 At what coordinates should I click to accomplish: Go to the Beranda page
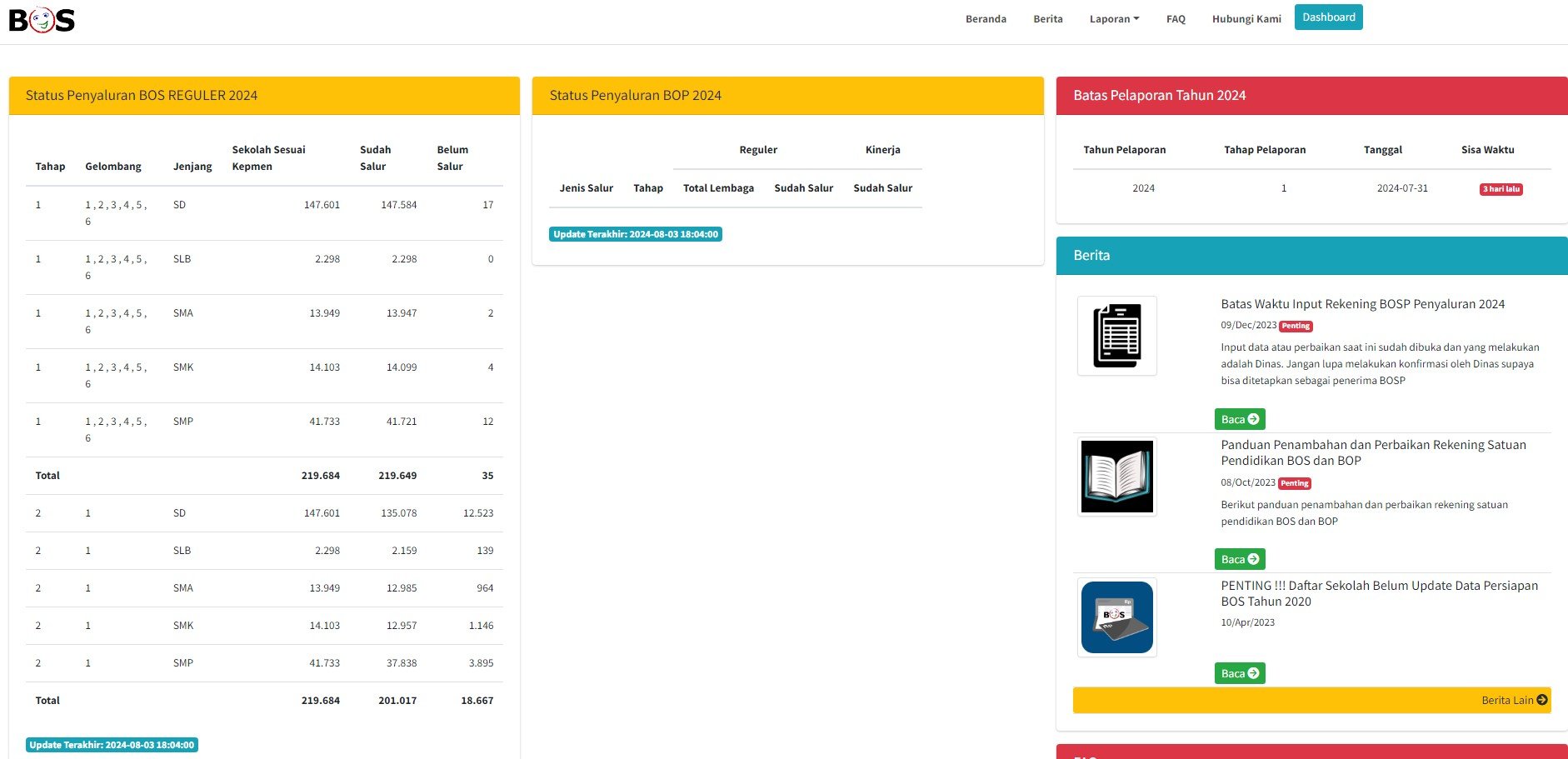pyautogui.click(x=986, y=19)
